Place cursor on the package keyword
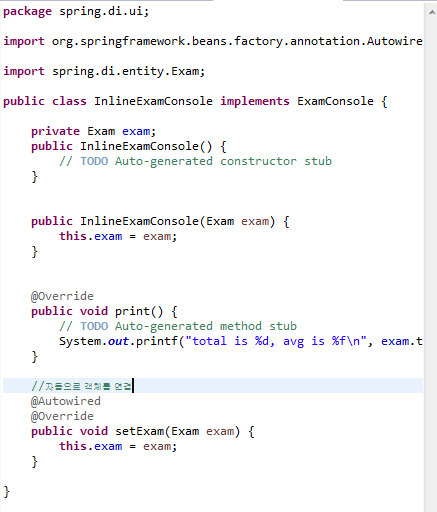437x512 pixels. click(x=27, y=12)
